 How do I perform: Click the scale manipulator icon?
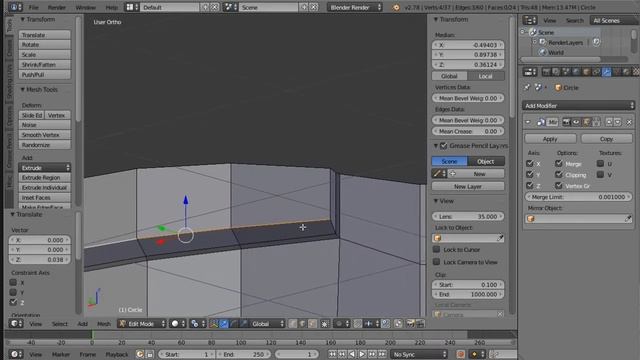pos(244,324)
